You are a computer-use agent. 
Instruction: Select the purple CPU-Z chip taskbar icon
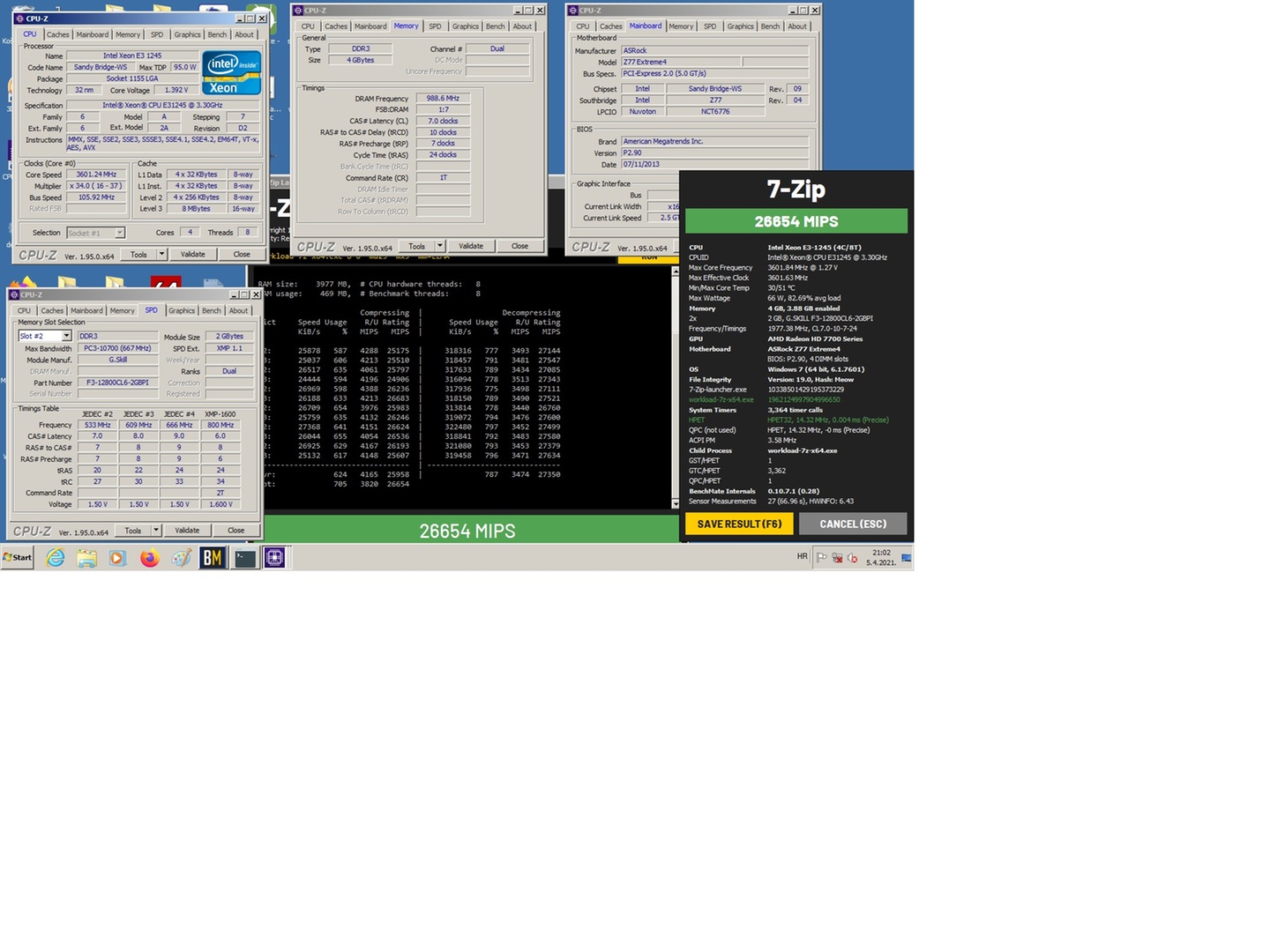click(x=275, y=557)
